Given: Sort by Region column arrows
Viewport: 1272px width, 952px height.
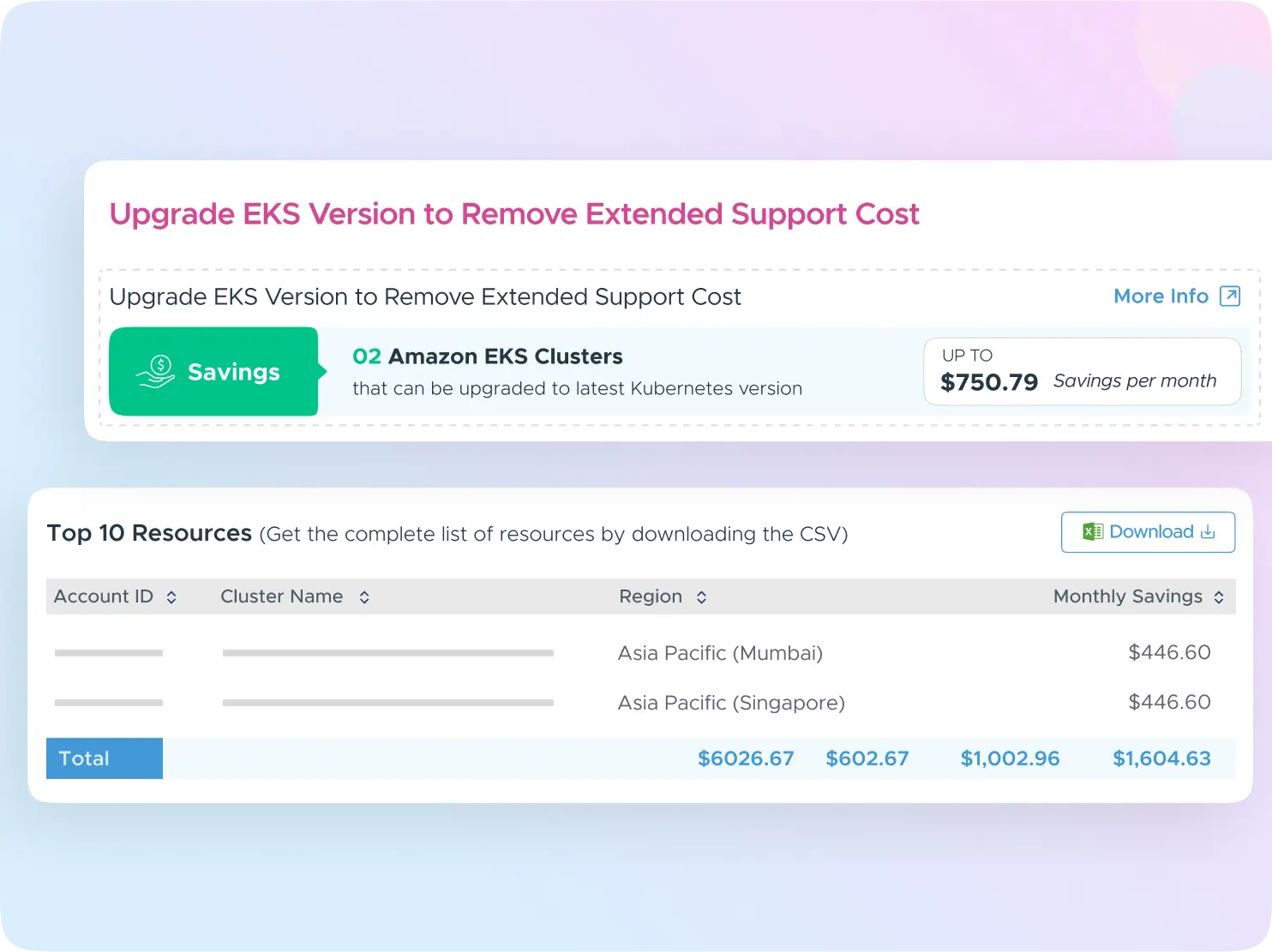Looking at the screenshot, I should 701,597.
